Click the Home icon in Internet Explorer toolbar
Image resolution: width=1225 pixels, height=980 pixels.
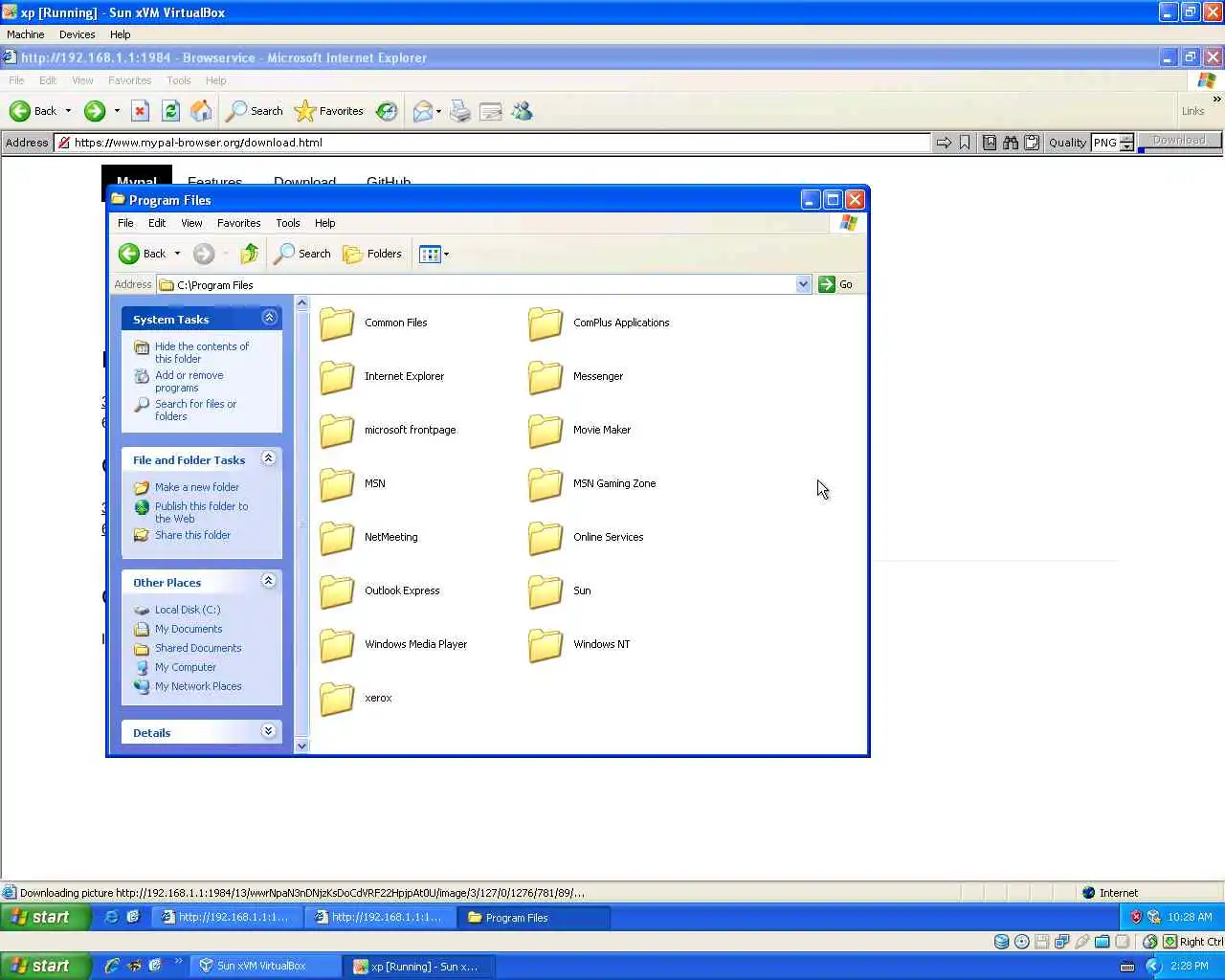201,111
